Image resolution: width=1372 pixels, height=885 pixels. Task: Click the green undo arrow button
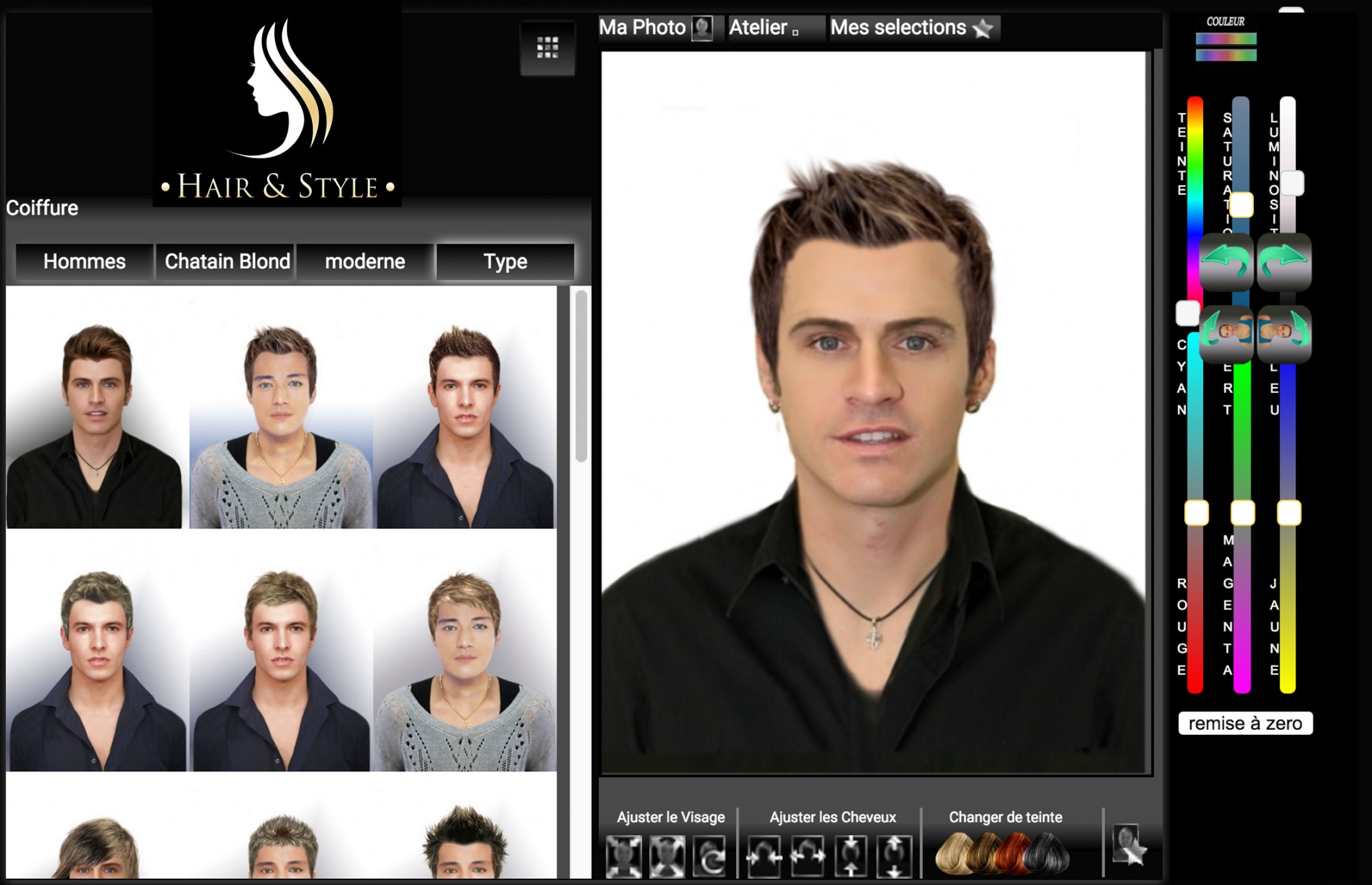(1227, 262)
